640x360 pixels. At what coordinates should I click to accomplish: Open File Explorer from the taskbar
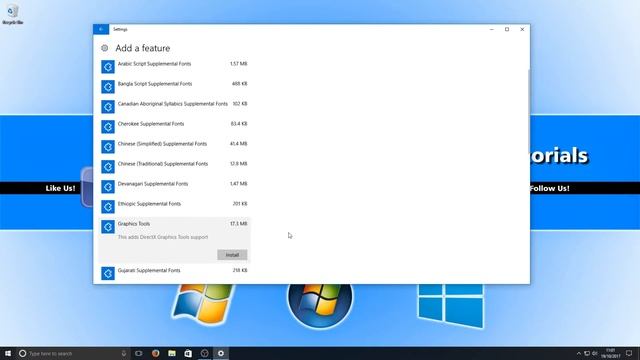click(x=172, y=353)
